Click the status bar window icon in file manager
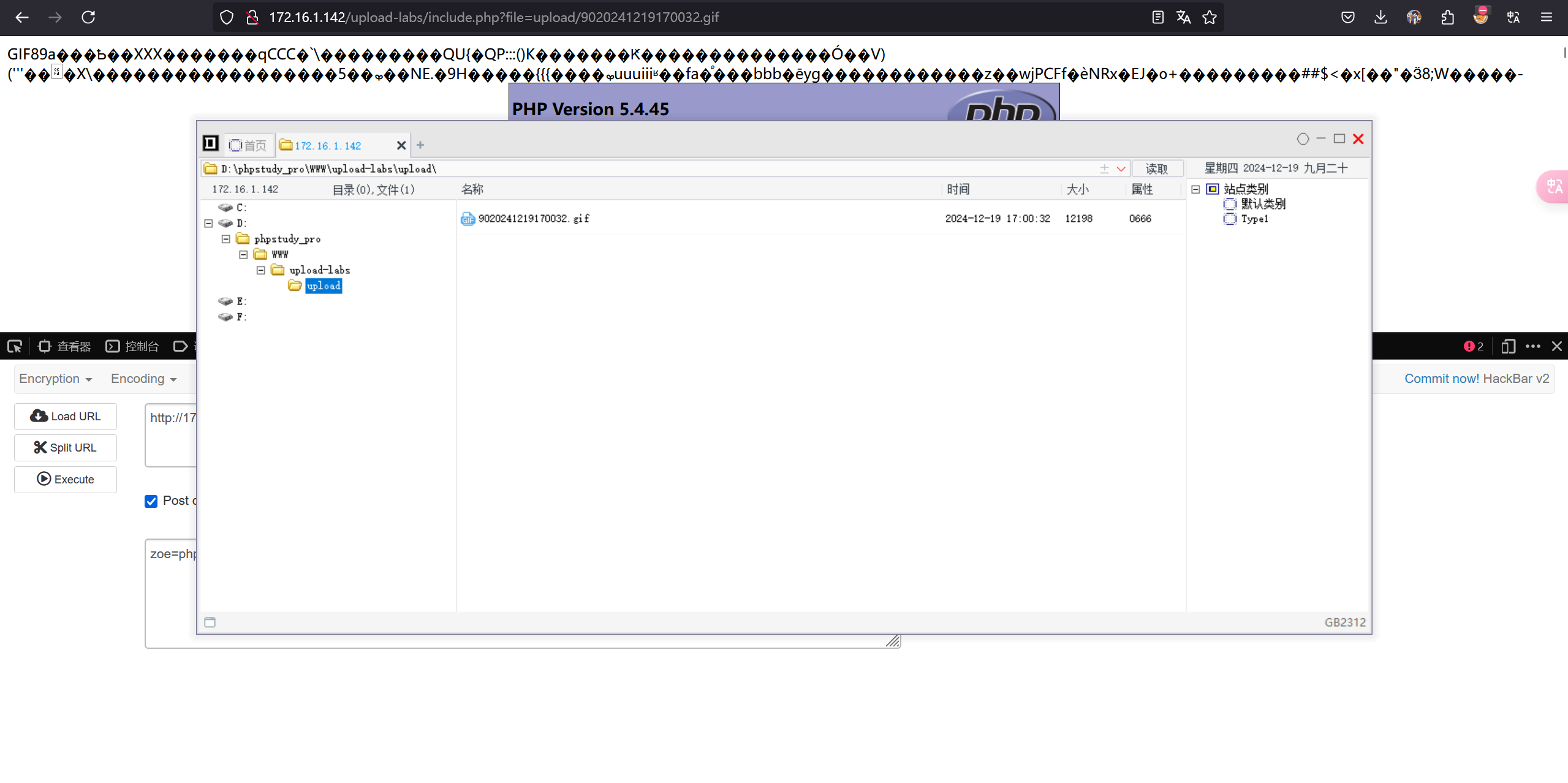1568x783 pixels. 210,622
